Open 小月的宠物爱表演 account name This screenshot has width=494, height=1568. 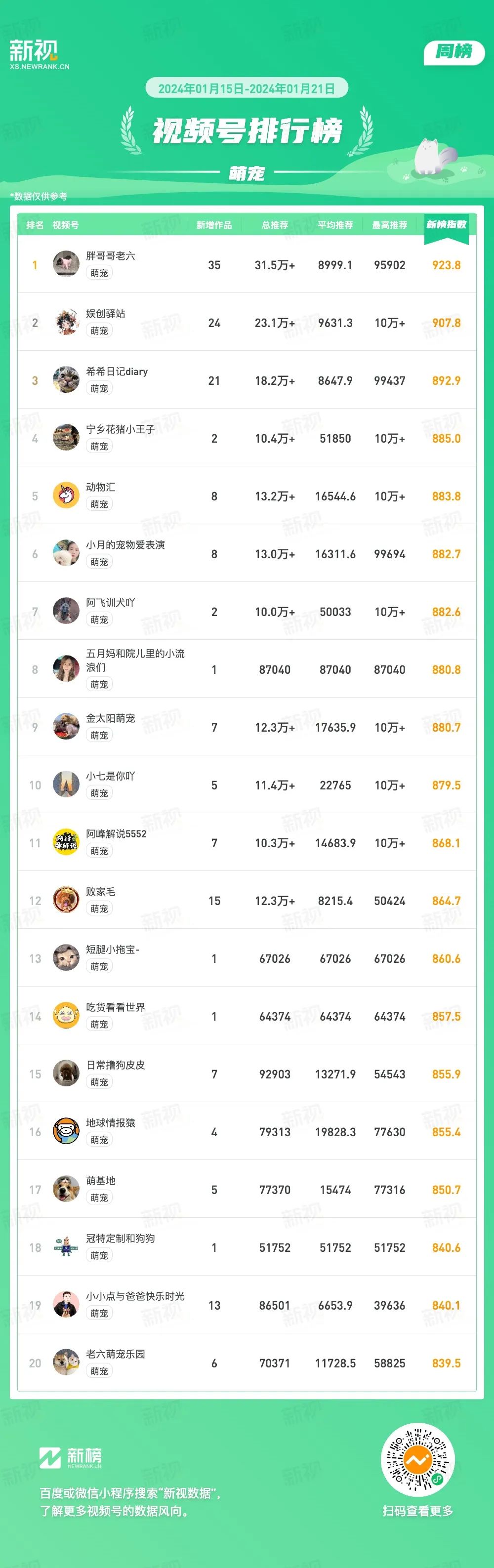point(125,545)
